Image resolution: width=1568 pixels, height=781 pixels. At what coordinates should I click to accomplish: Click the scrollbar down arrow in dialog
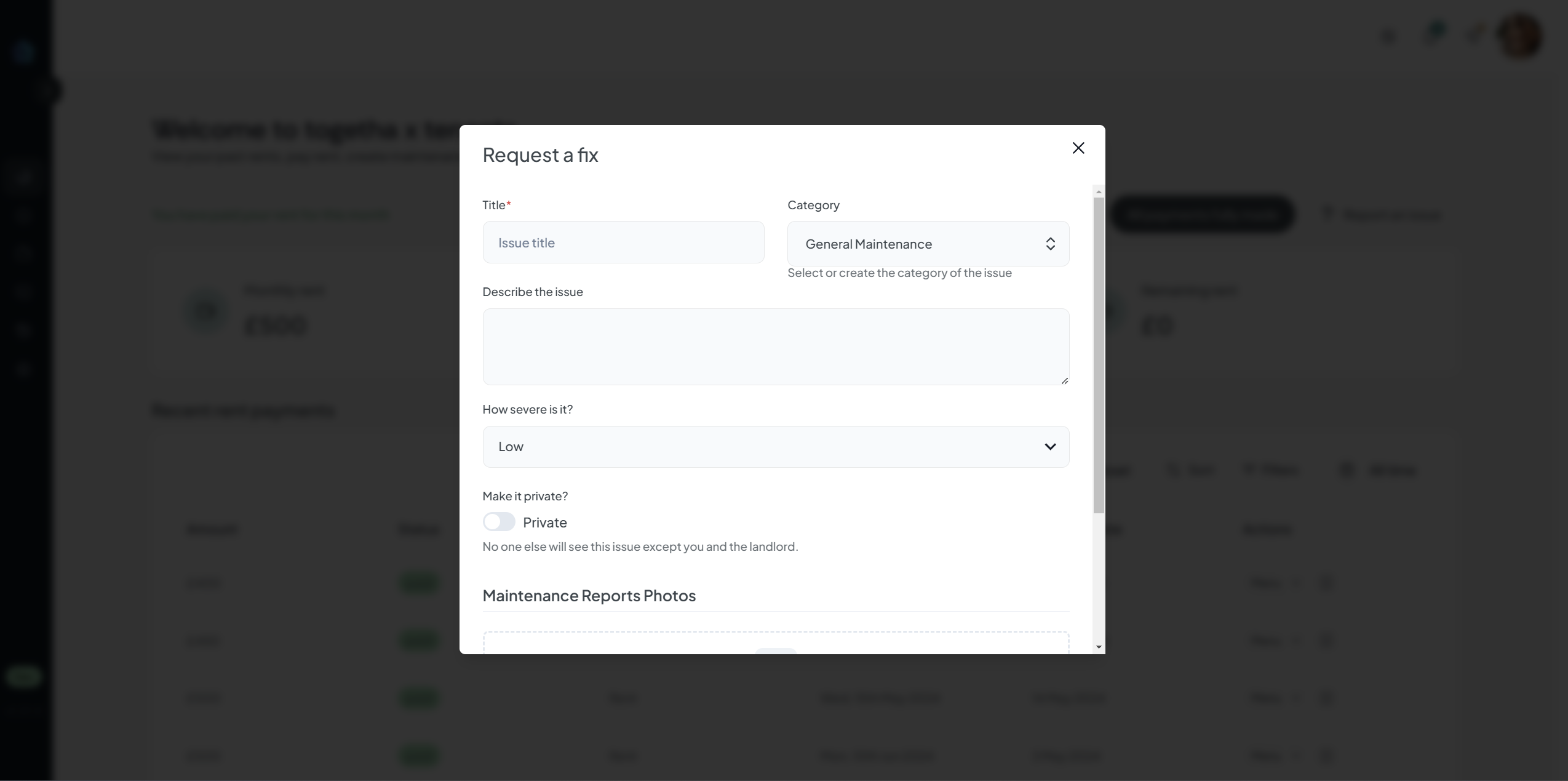[x=1099, y=647]
